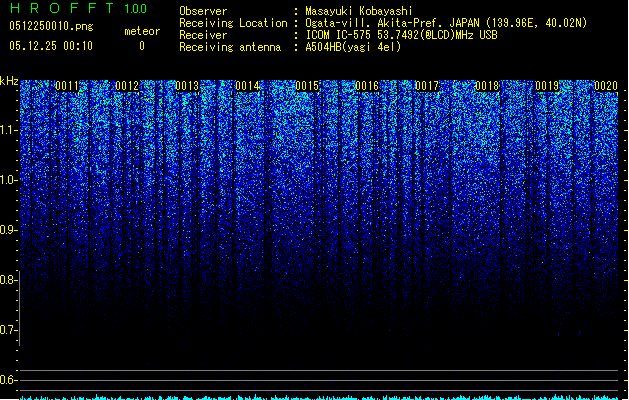
Task: Click the cyan signal level graph at bottom
Action: coord(319,397)
